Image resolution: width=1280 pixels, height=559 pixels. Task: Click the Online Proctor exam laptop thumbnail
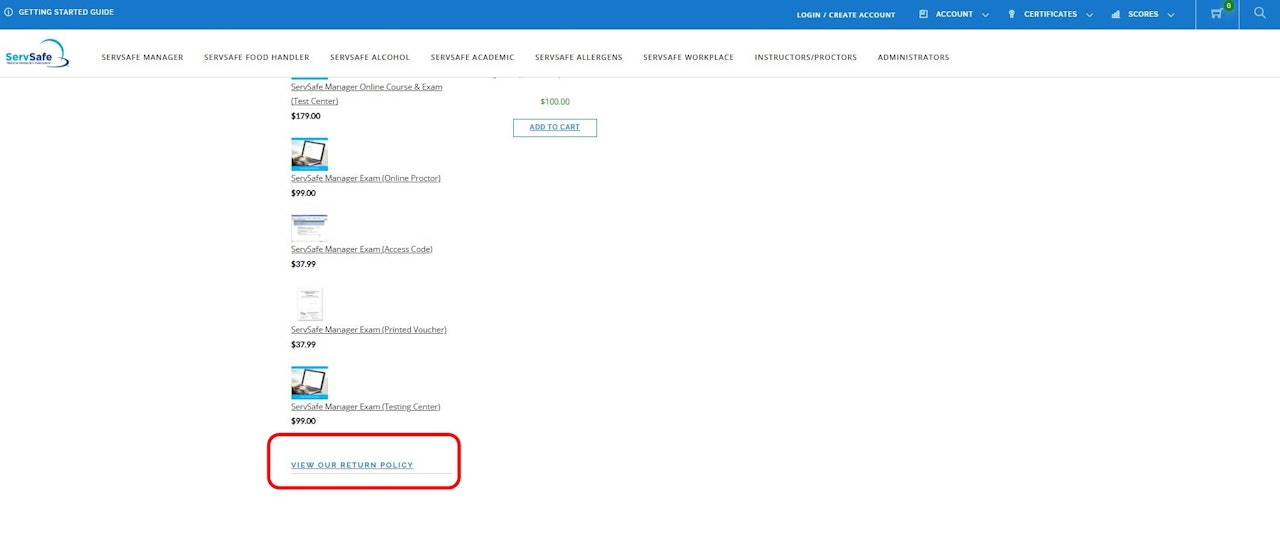309,154
